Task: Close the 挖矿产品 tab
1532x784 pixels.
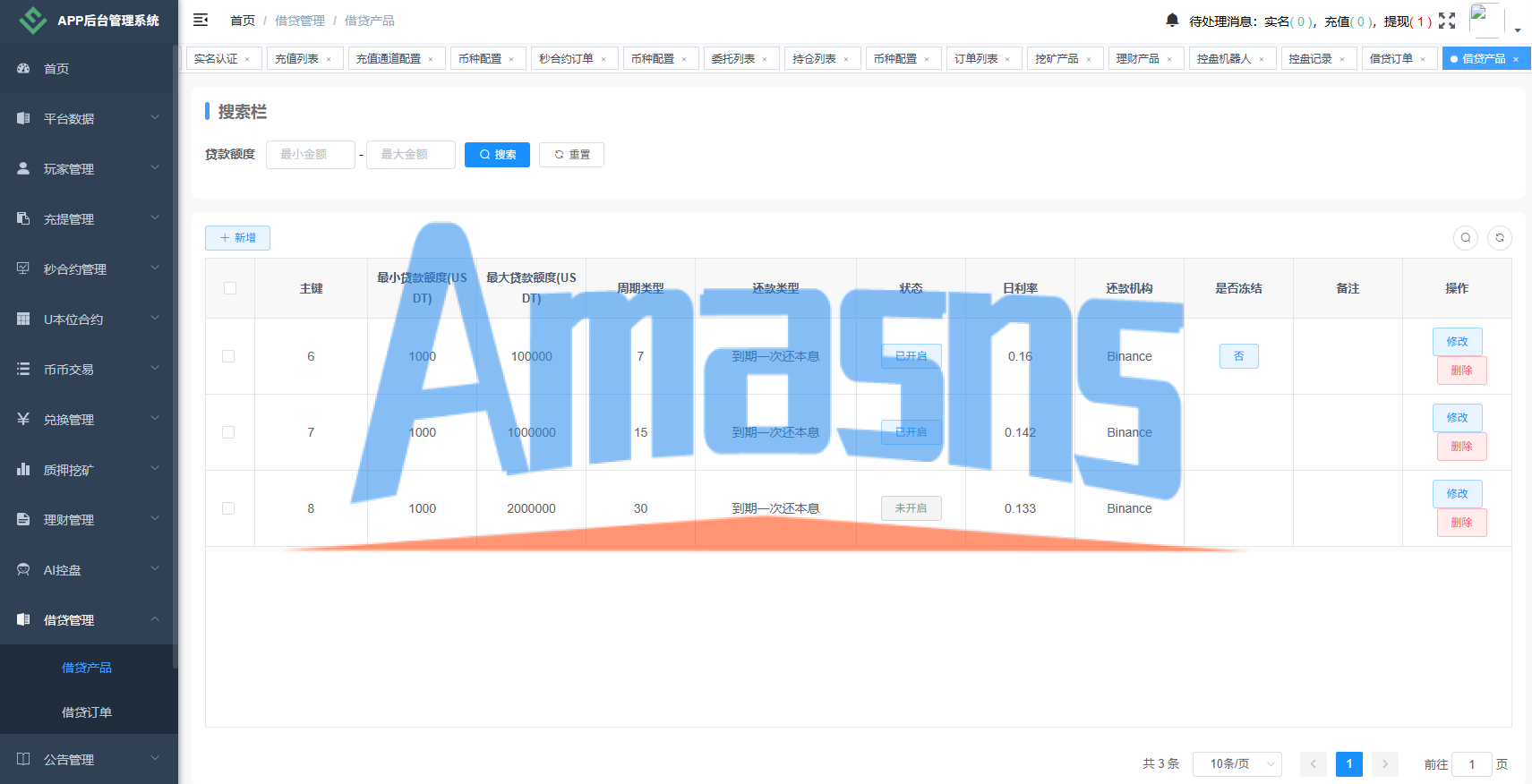Action: pyautogui.click(x=1089, y=59)
